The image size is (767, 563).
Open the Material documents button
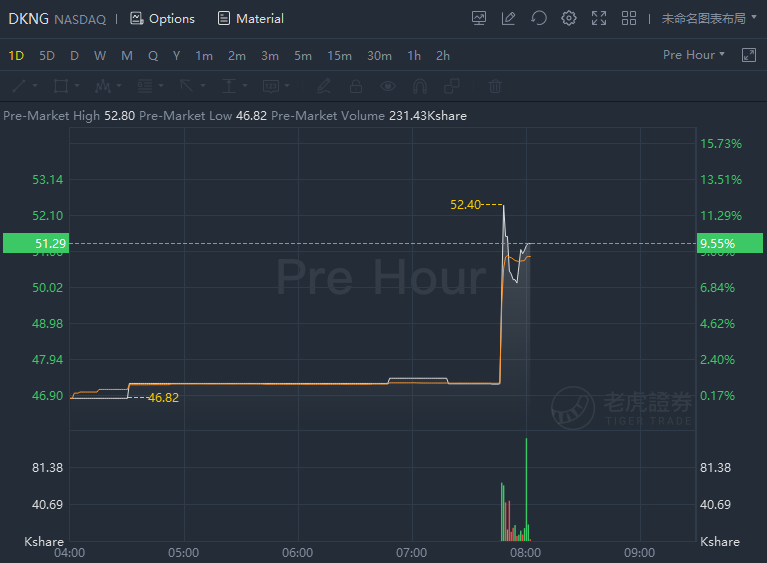250,19
